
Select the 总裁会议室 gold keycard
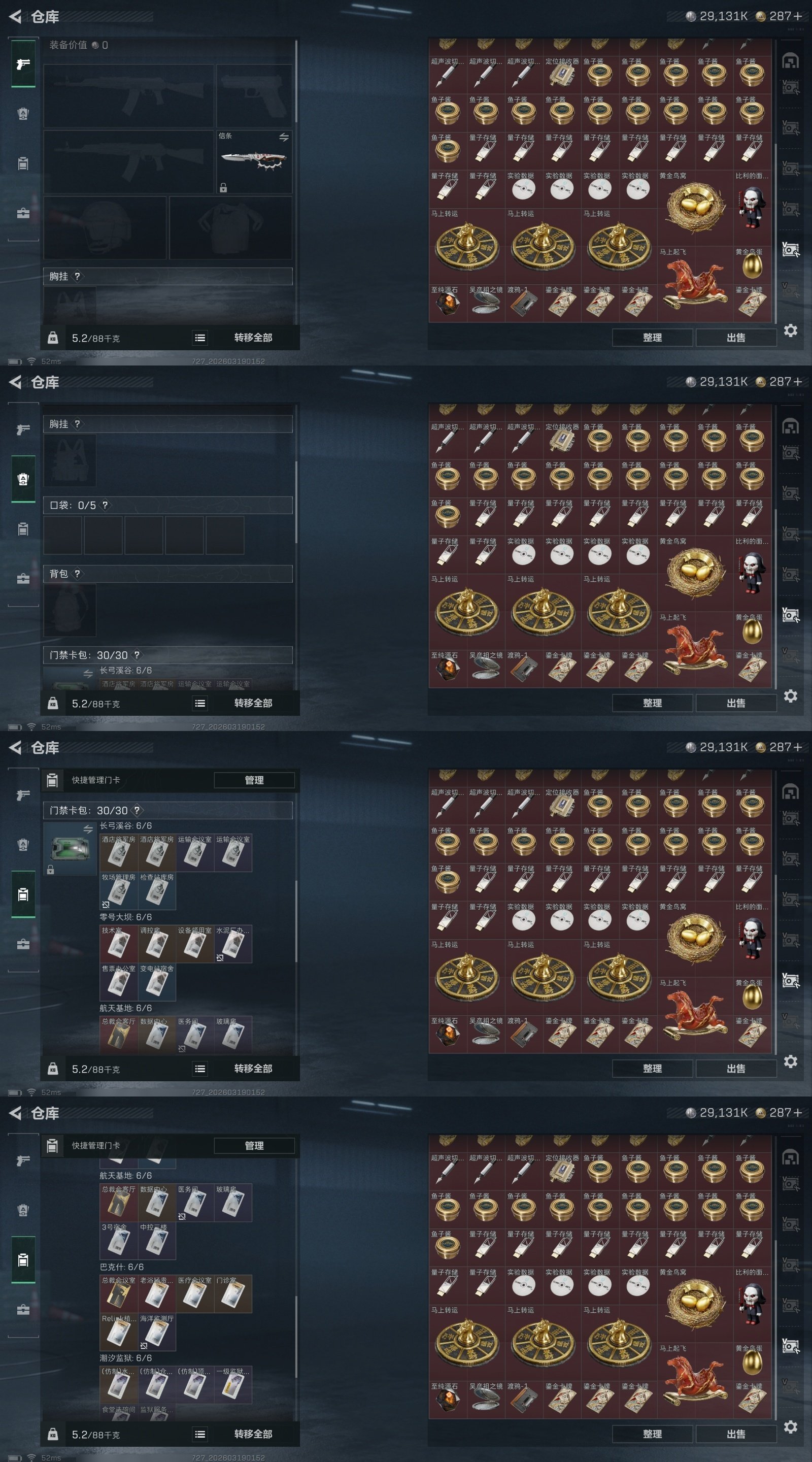[x=119, y=1293]
